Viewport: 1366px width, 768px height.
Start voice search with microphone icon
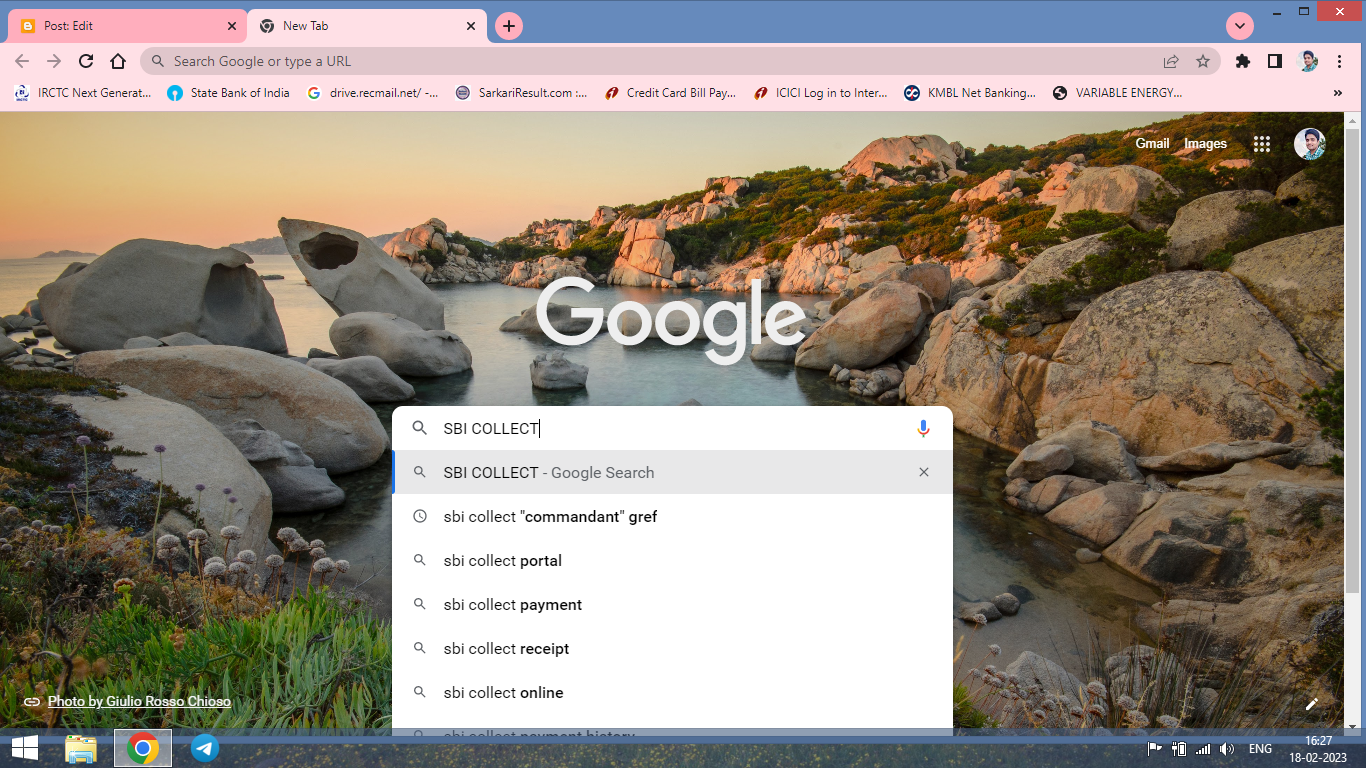(x=923, y=428)
